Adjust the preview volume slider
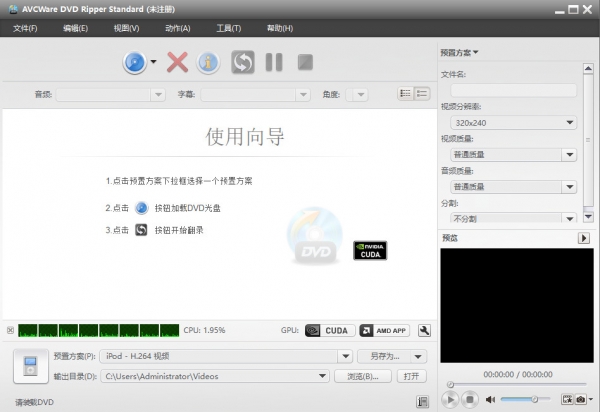This screenshot has width=600, height=412. [525, 399]
